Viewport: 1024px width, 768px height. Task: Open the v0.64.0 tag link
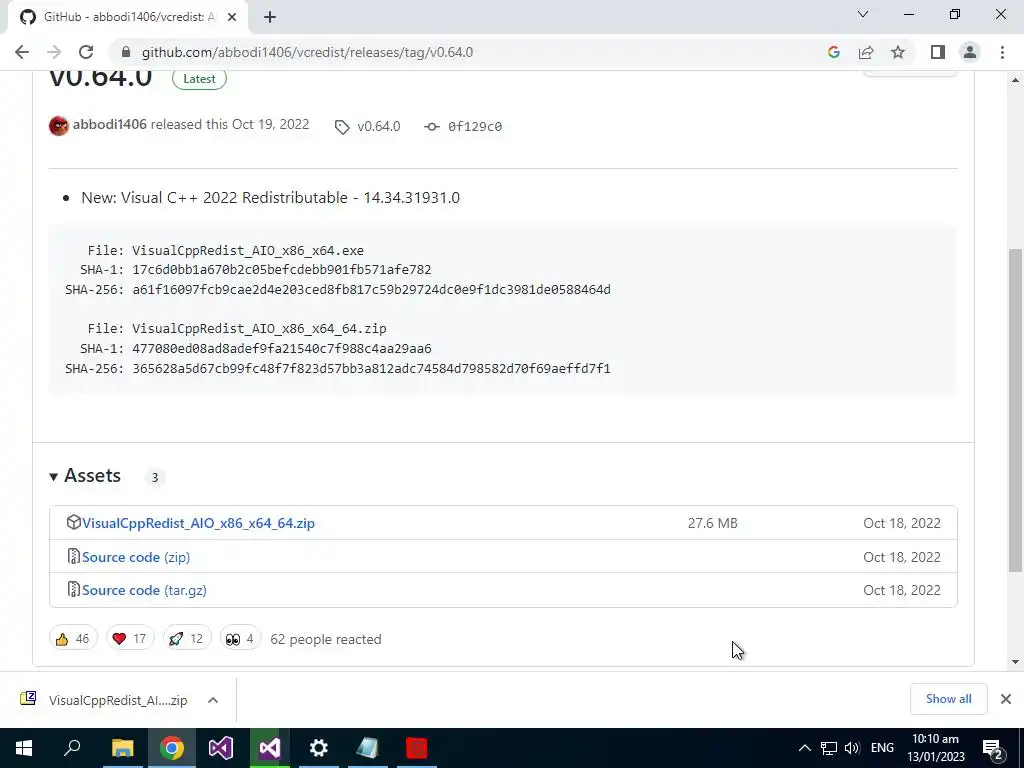click(x=378, y=127)
